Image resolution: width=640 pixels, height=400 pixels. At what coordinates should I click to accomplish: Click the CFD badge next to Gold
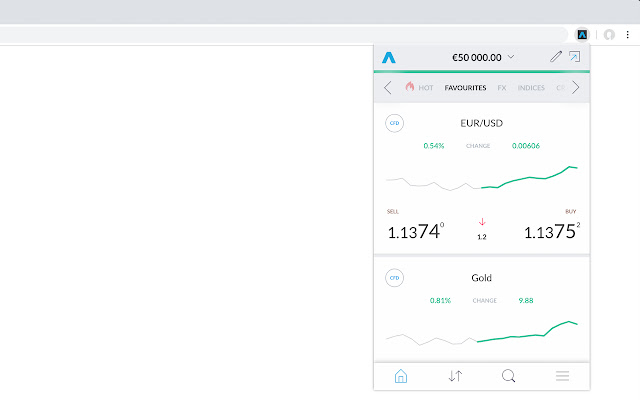pyautogui.click(x=394, y=278)
